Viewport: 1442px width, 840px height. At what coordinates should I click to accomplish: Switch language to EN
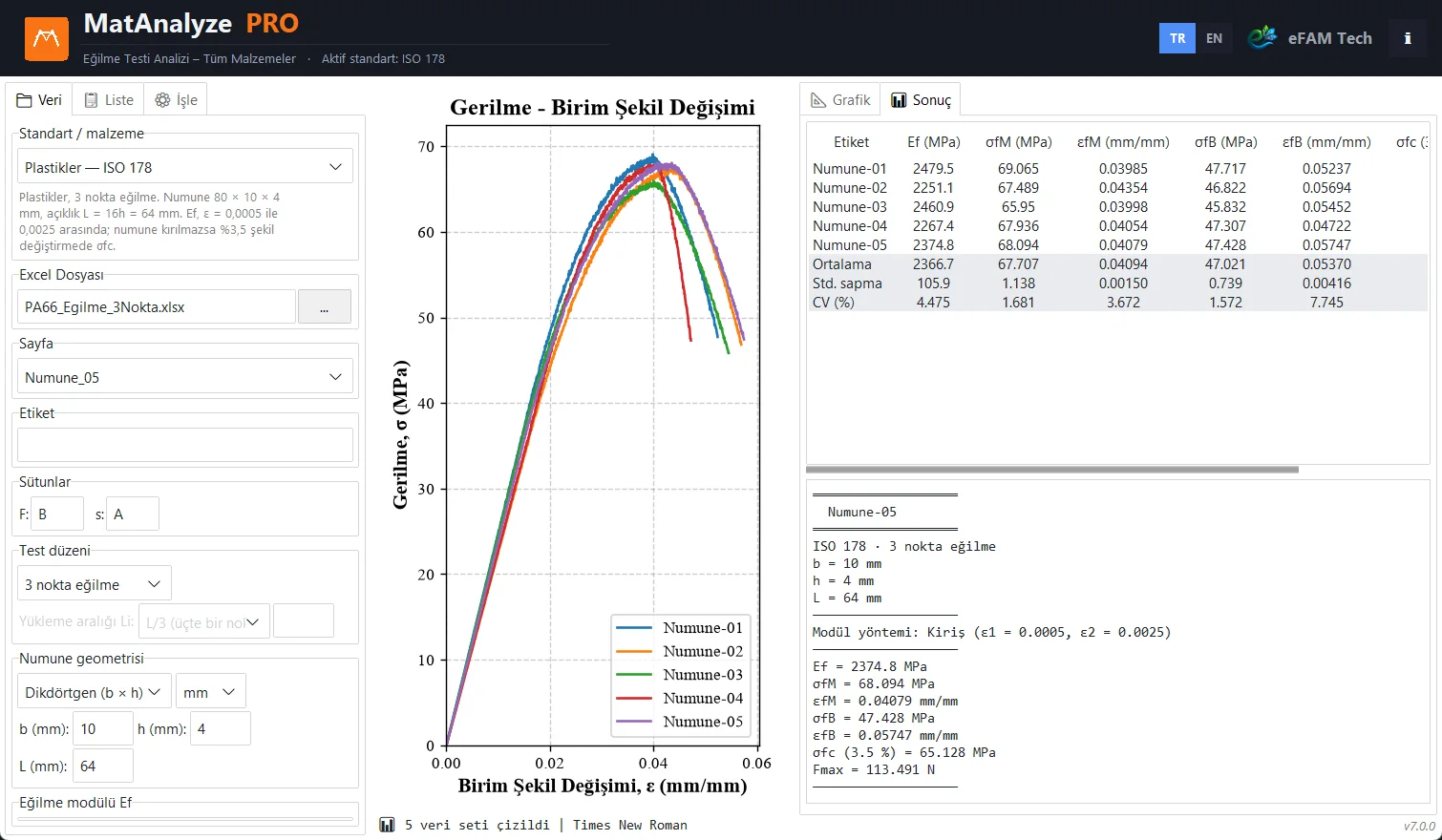1214,38
